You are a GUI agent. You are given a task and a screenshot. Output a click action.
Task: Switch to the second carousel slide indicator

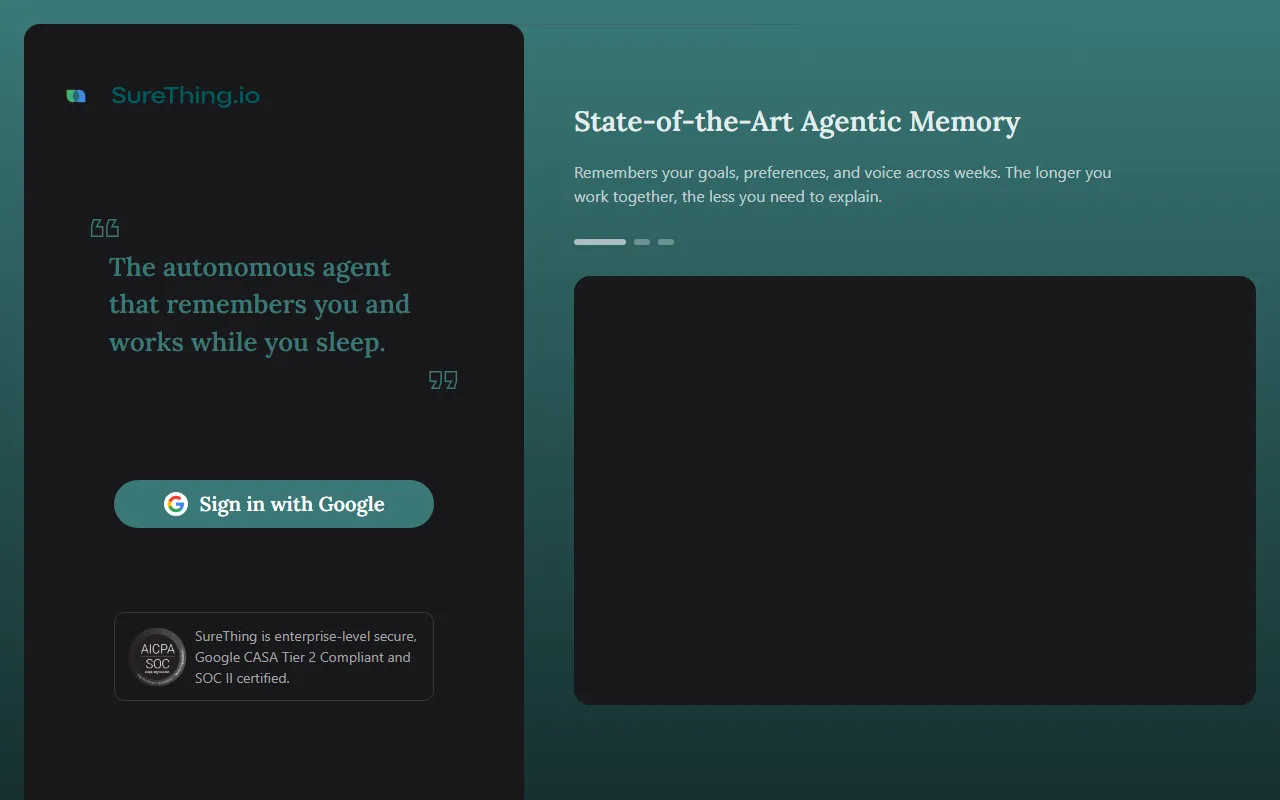pos(642,242)
